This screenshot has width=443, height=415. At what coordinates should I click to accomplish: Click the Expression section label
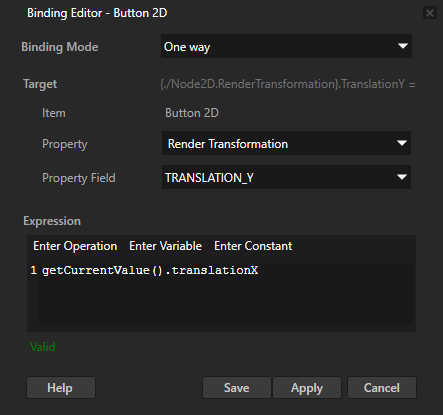point(52,221)
